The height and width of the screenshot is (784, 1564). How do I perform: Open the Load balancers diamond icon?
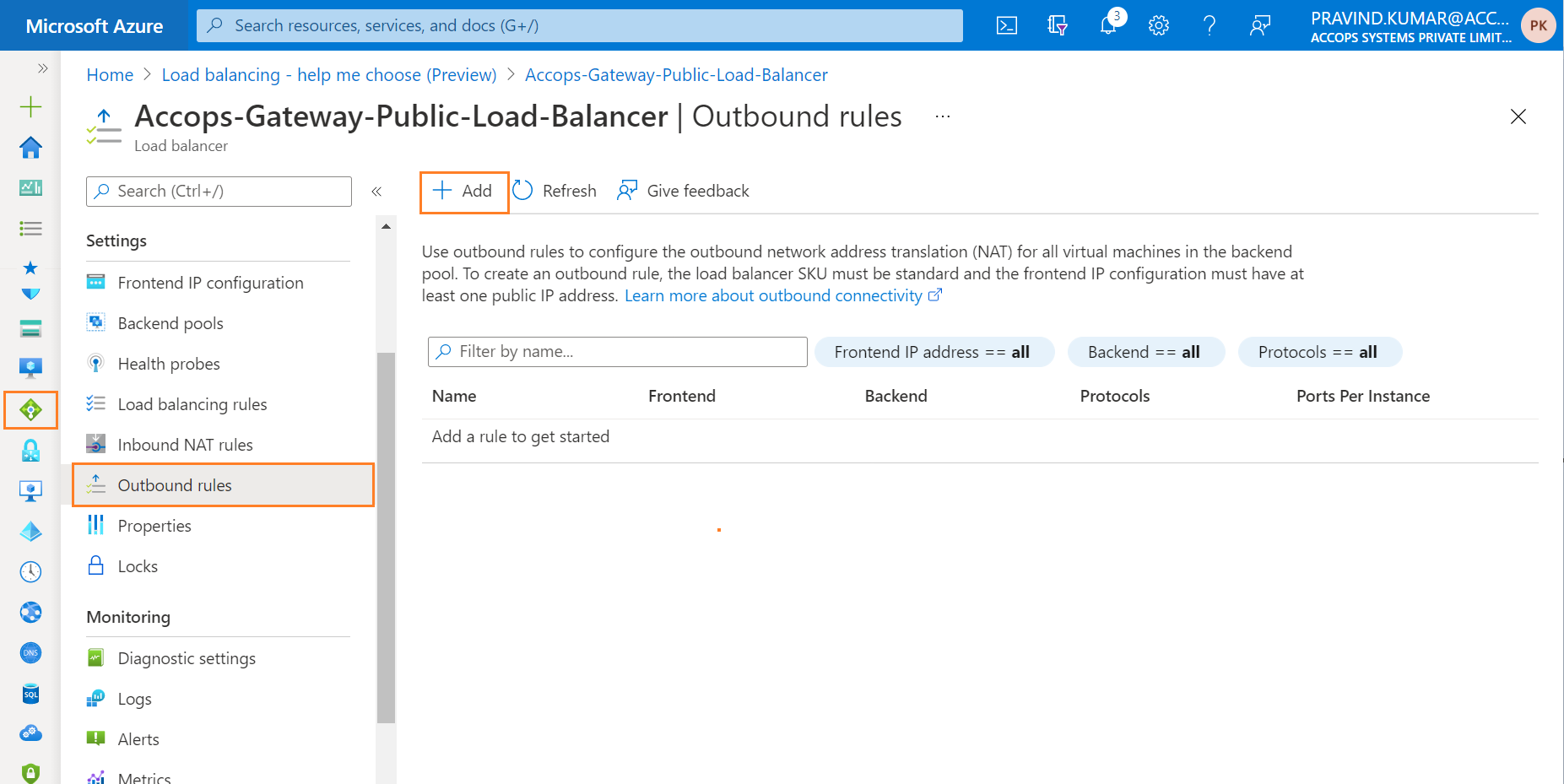click(30, 410)
